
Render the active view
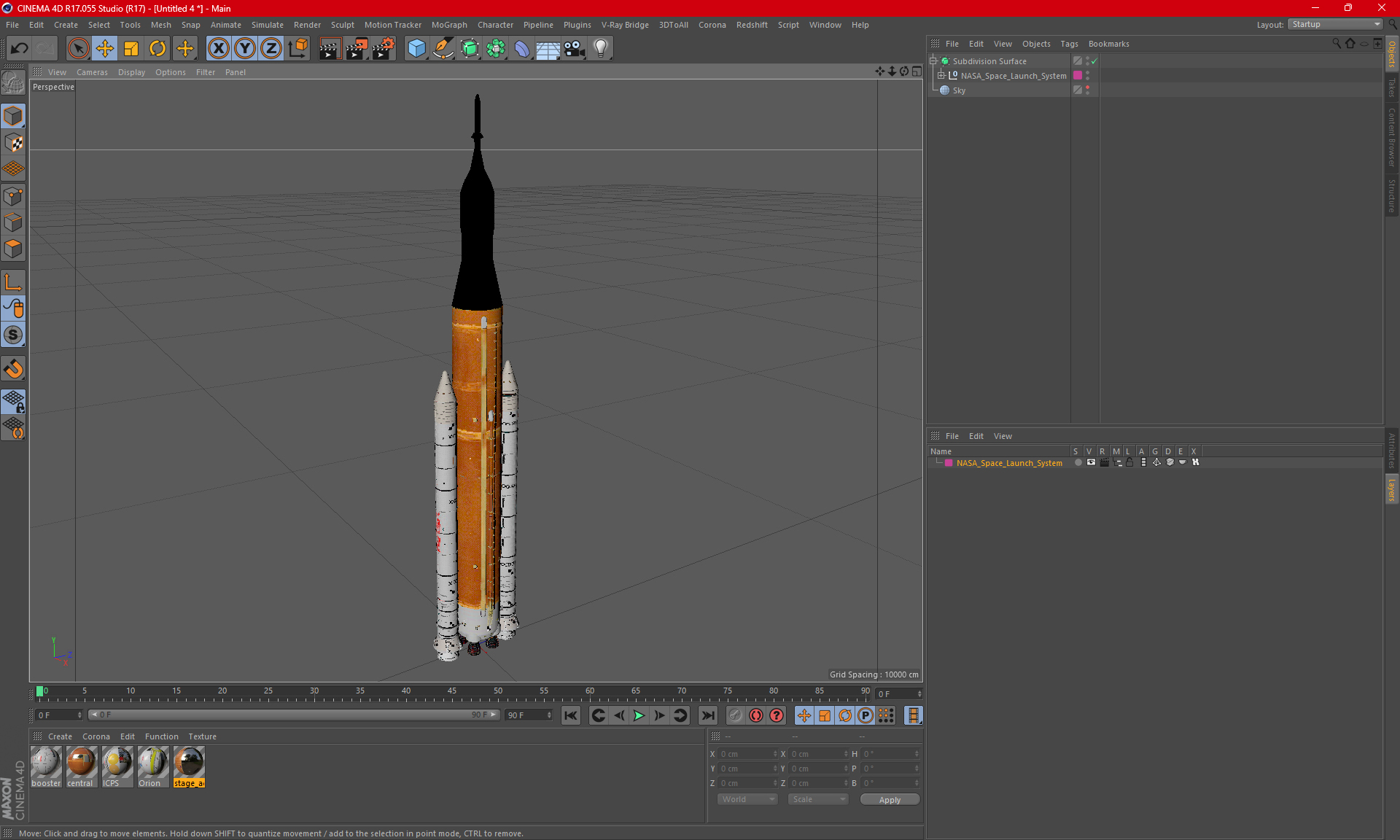click(x=330, y=48)
